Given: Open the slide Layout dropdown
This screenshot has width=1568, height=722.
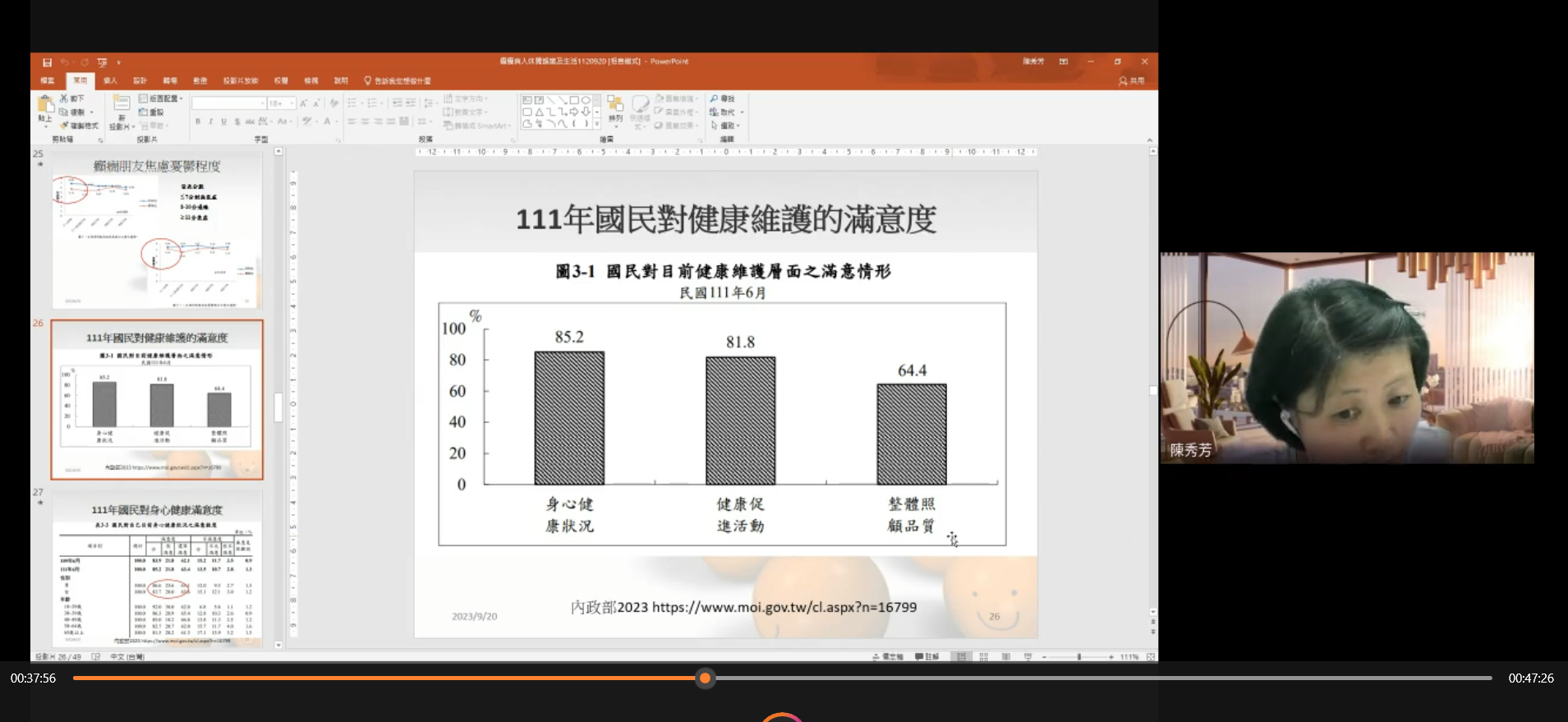Looking at the screenshot, I should 160,99.
